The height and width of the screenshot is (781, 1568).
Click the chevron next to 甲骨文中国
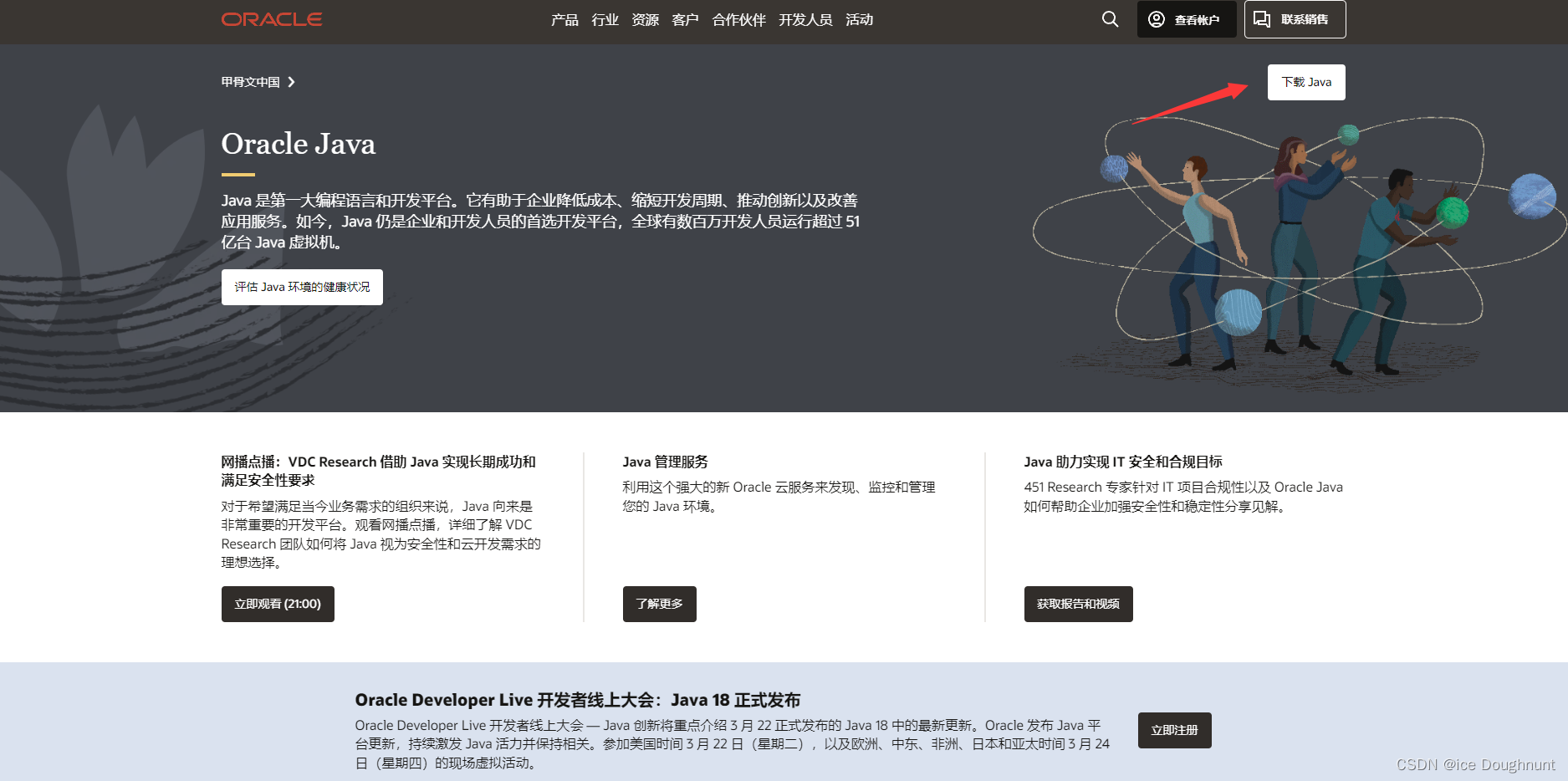(x=291, y=82)
